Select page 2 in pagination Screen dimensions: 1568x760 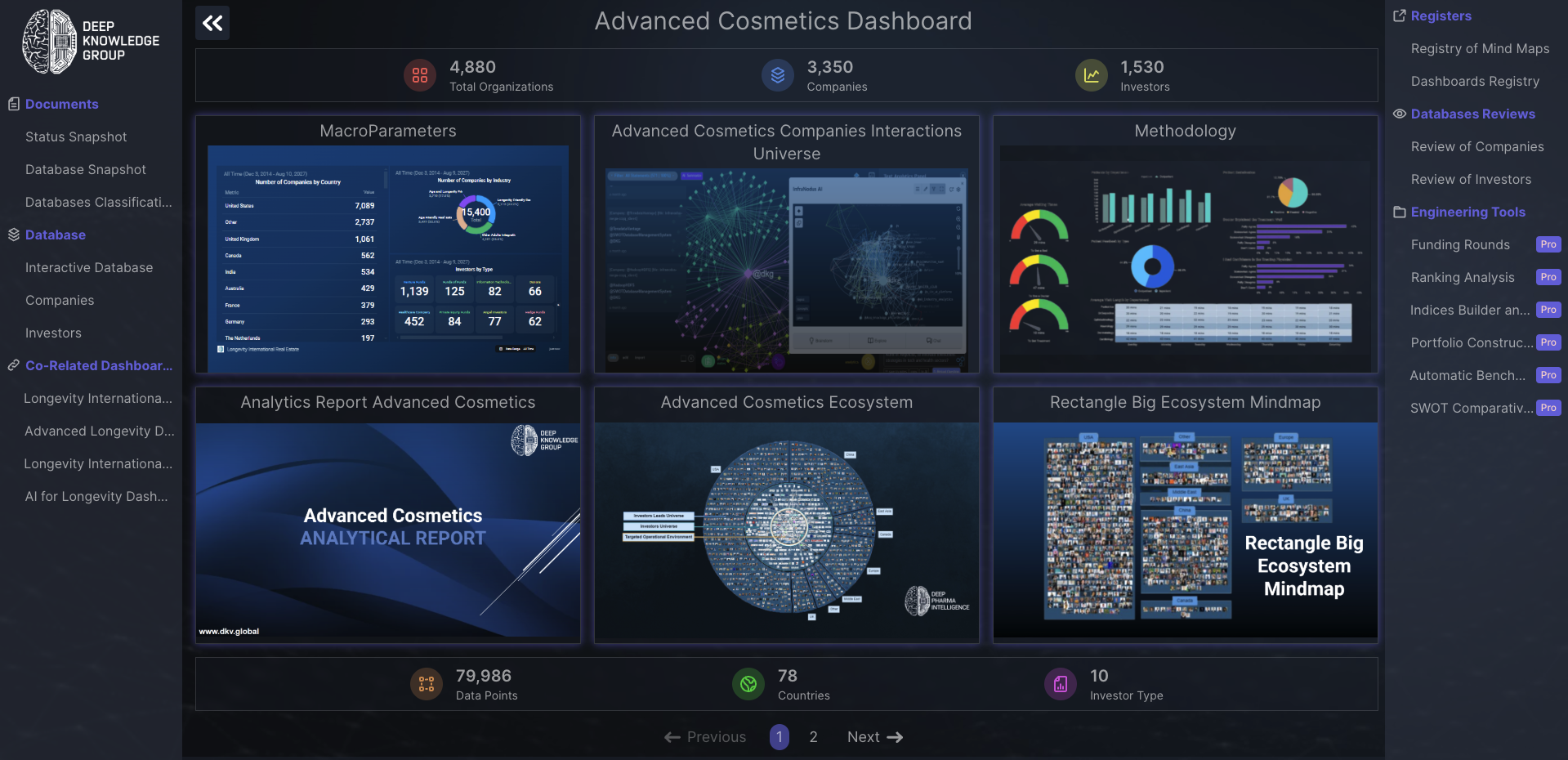(x=813, y=737)
